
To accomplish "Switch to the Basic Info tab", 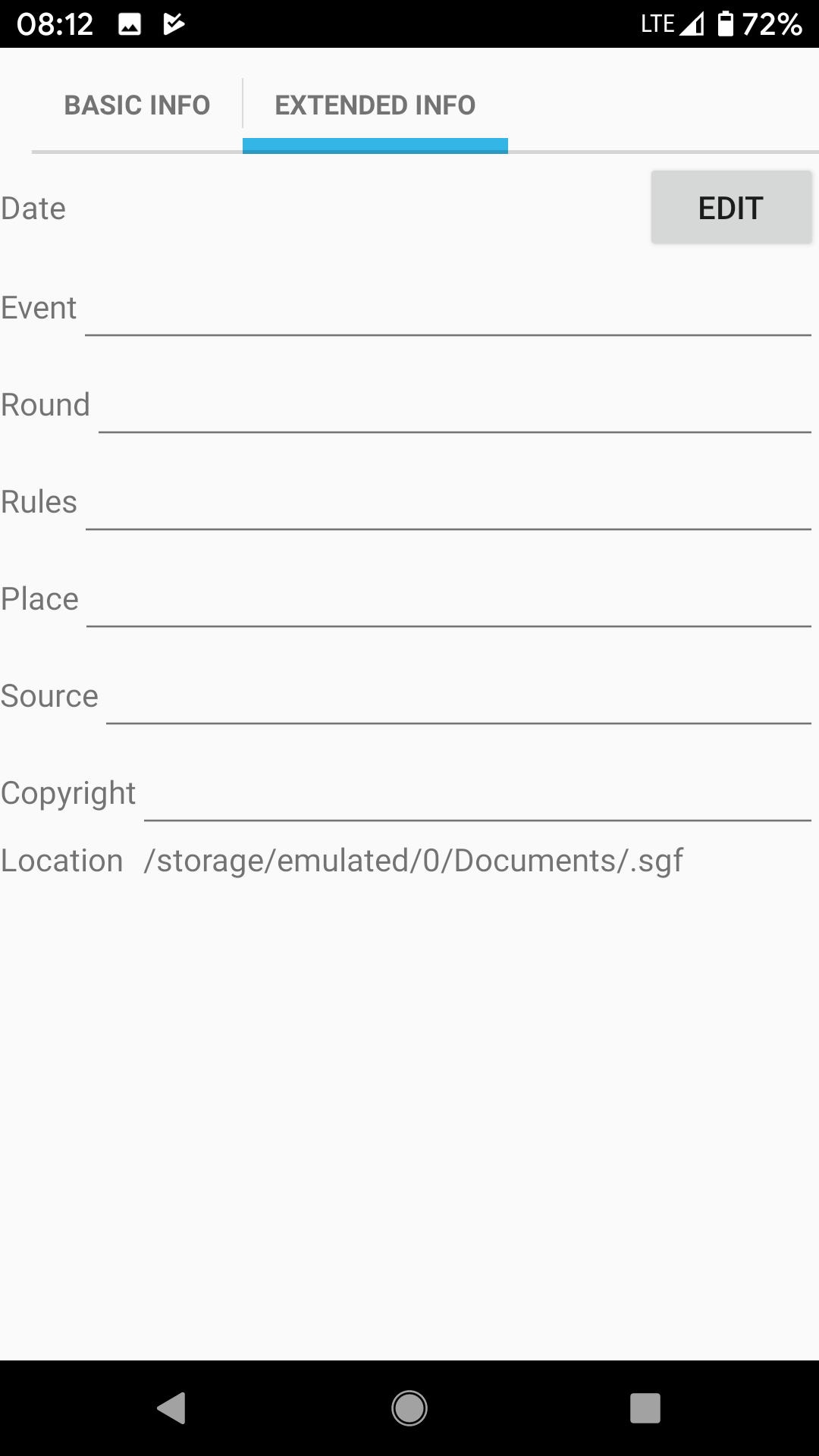I will [136, 105].
